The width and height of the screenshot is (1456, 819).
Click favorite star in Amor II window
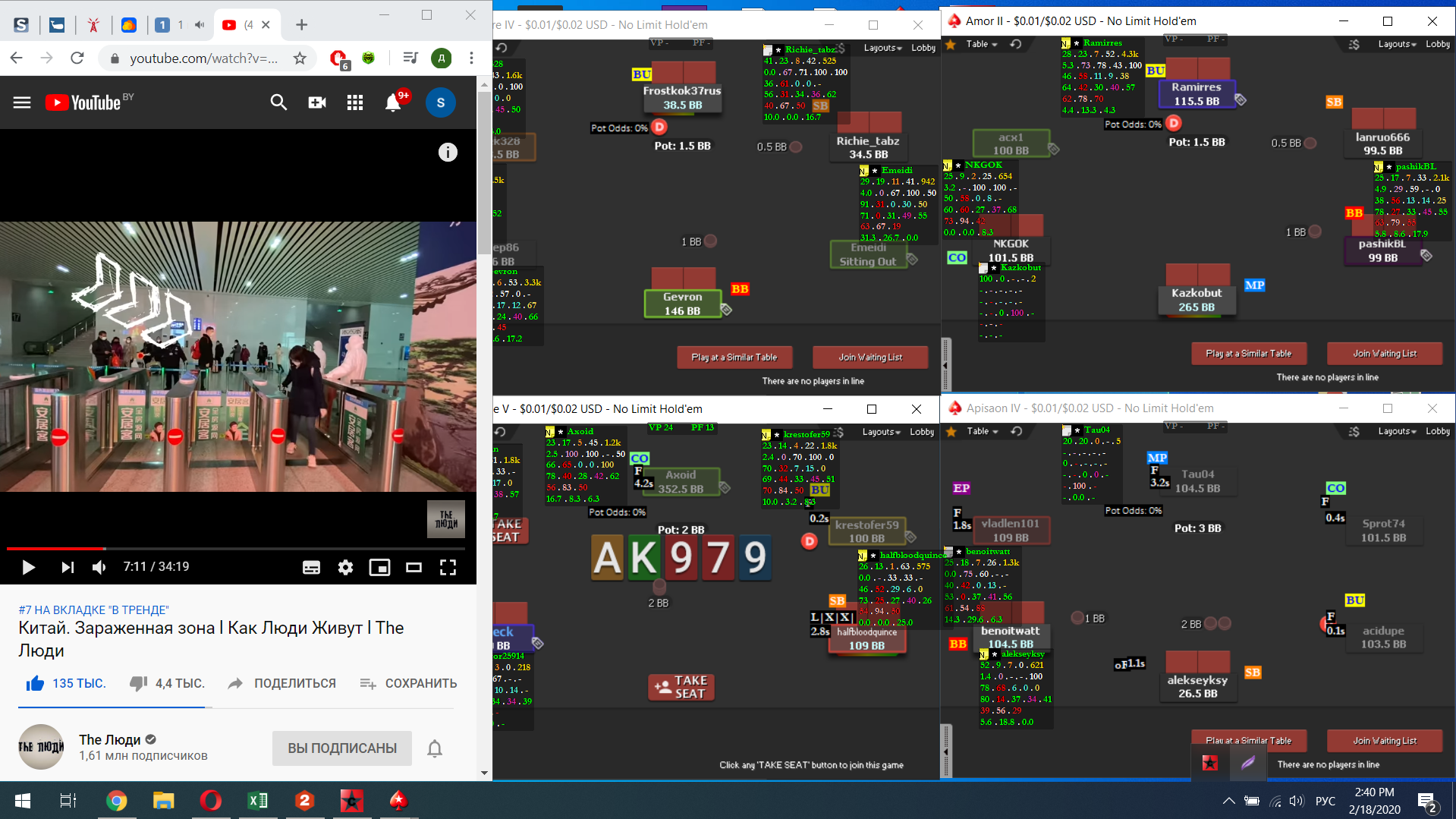(951, 44)
